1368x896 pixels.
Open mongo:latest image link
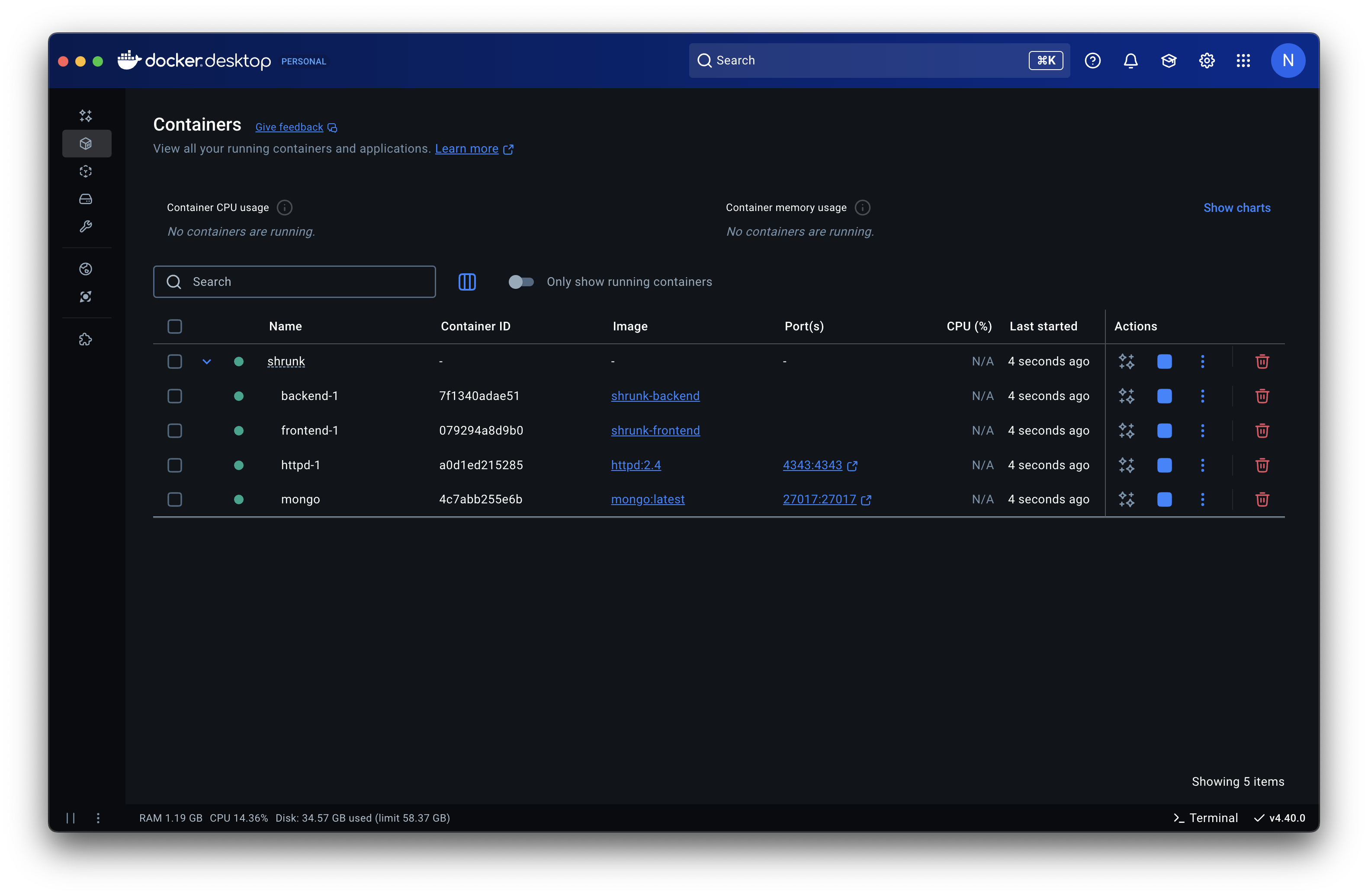coord(648,499)
